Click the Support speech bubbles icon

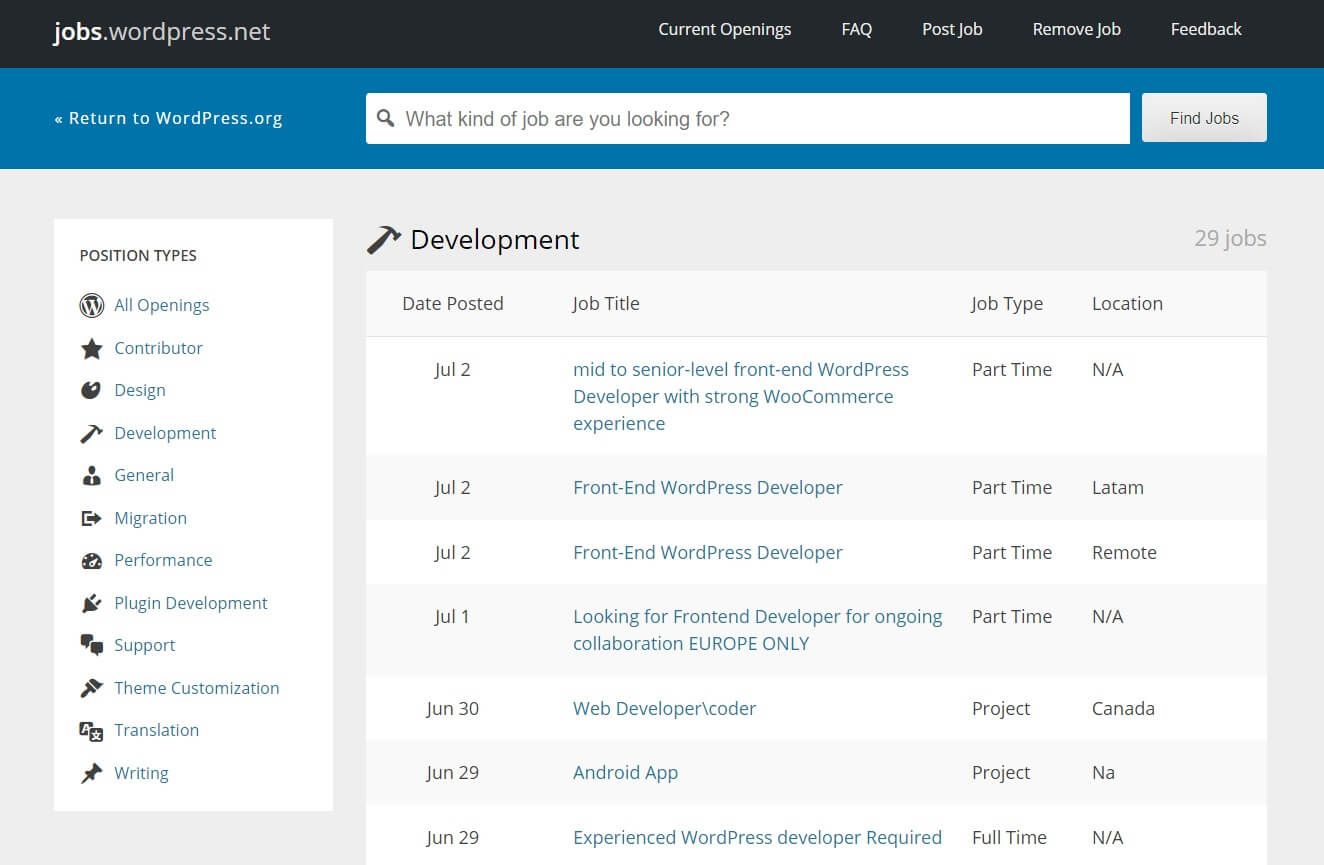pyautogui.click(x=91, y=645)
